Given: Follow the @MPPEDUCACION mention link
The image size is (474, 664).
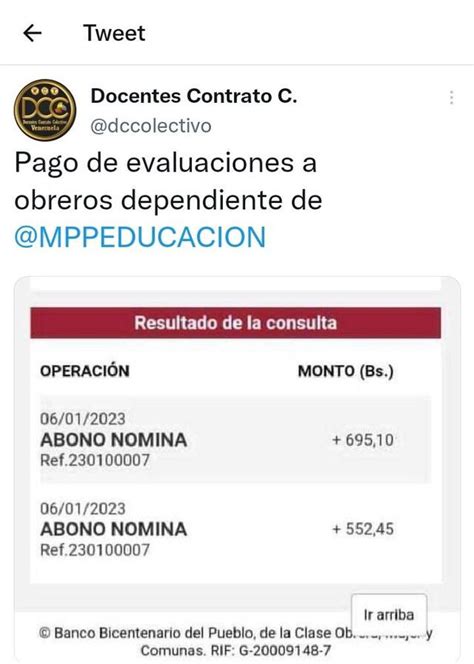Looking at the screenshot, I should pyautogui.click(x=140, y=237).
